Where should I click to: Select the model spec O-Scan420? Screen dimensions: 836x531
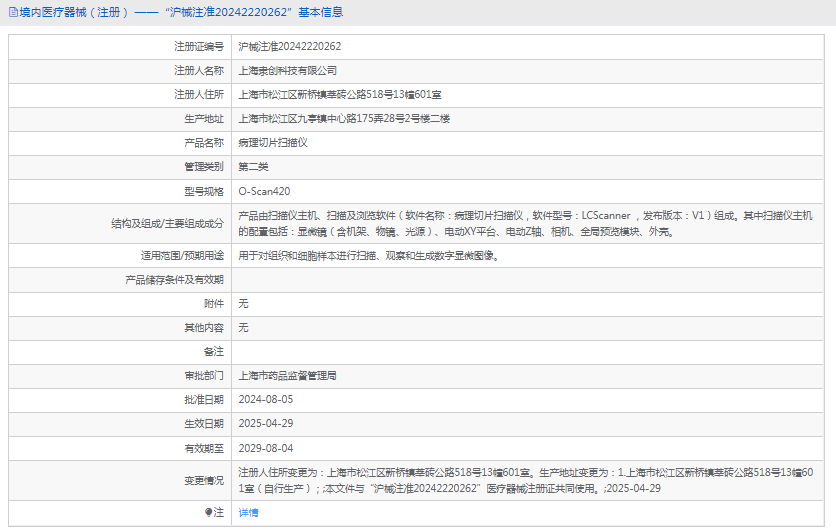tap(264, 191)
